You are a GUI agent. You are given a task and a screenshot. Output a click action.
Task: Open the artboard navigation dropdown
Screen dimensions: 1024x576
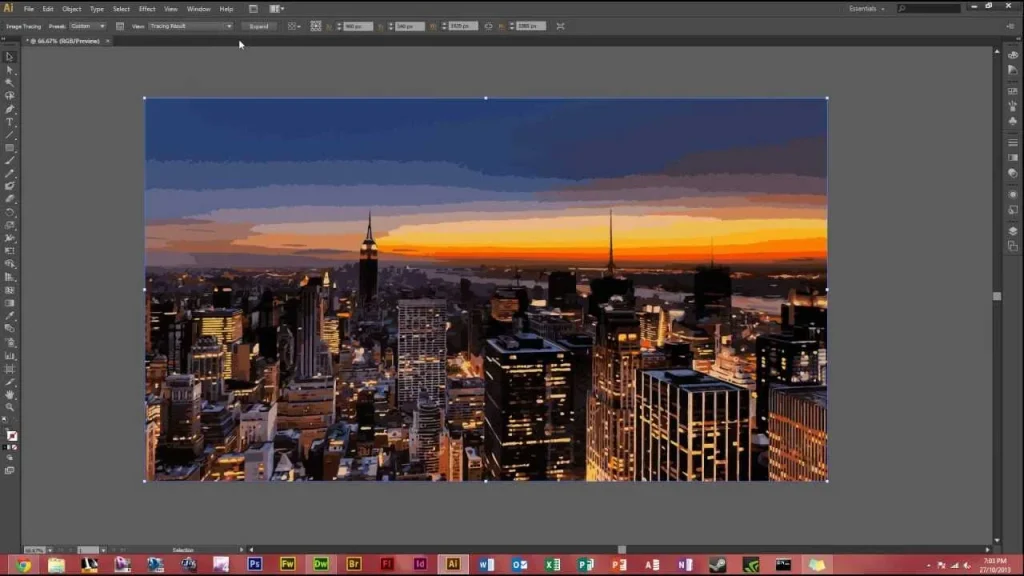pos(103,550)
